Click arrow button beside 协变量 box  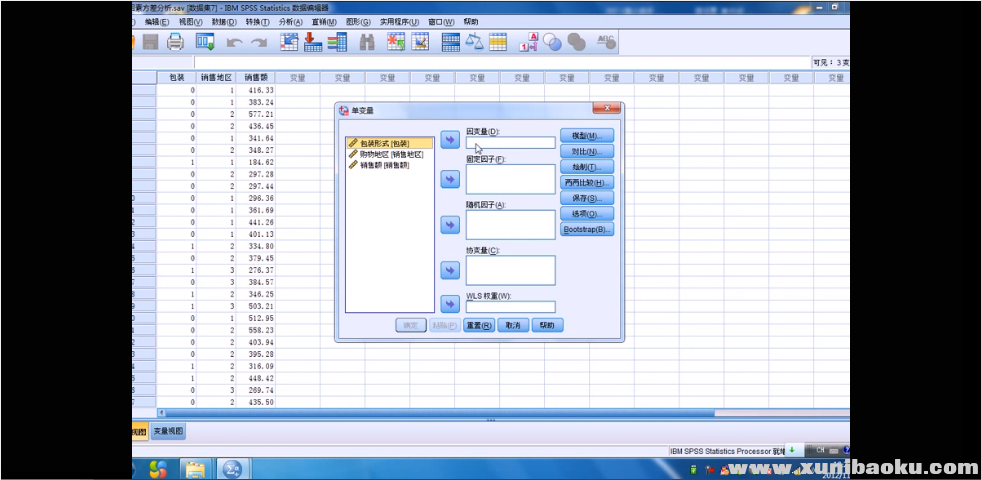click(x=449, y=268)
